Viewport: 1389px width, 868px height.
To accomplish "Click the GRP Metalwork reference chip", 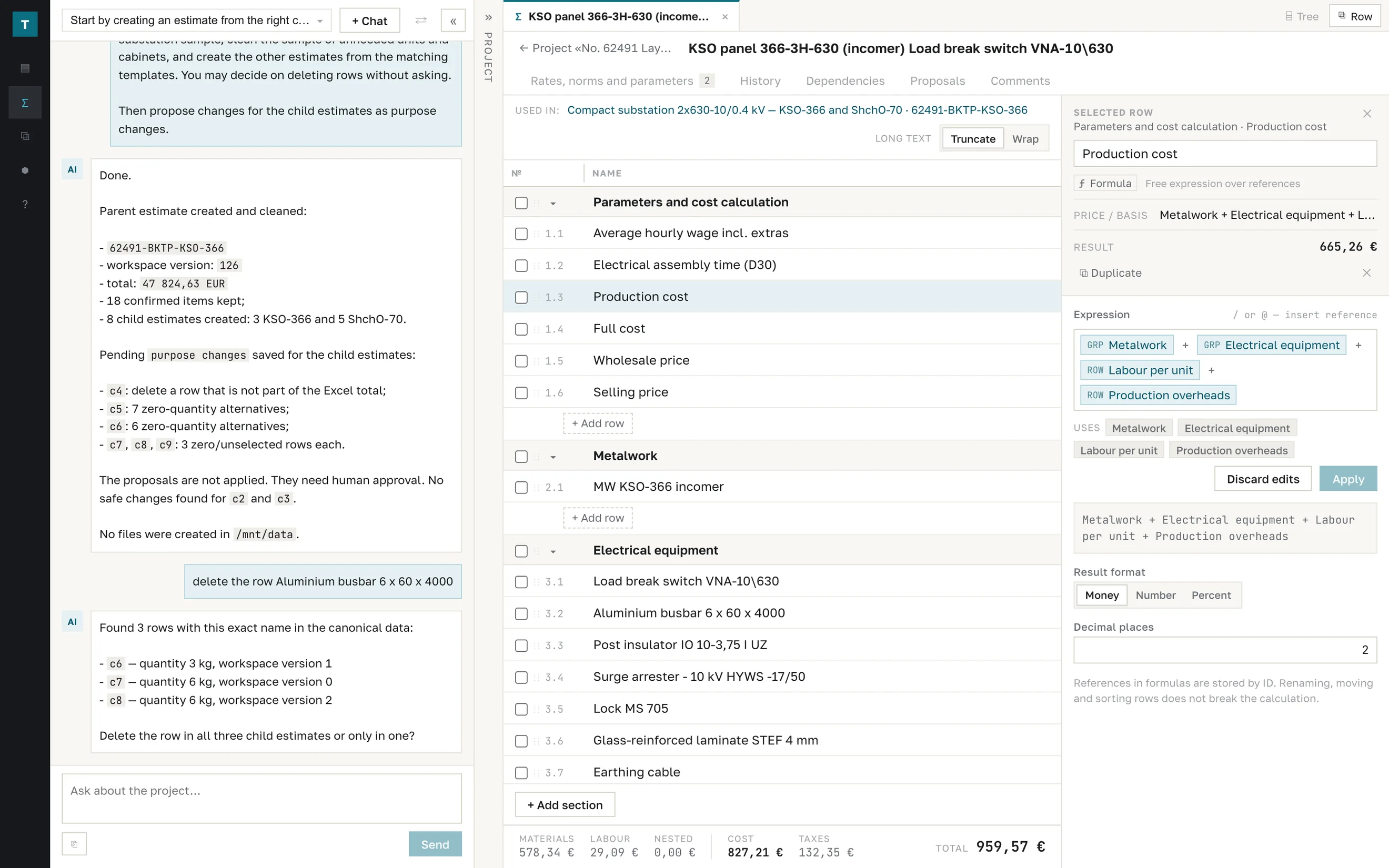I will pyautogui.click(x=1126, y=345).
